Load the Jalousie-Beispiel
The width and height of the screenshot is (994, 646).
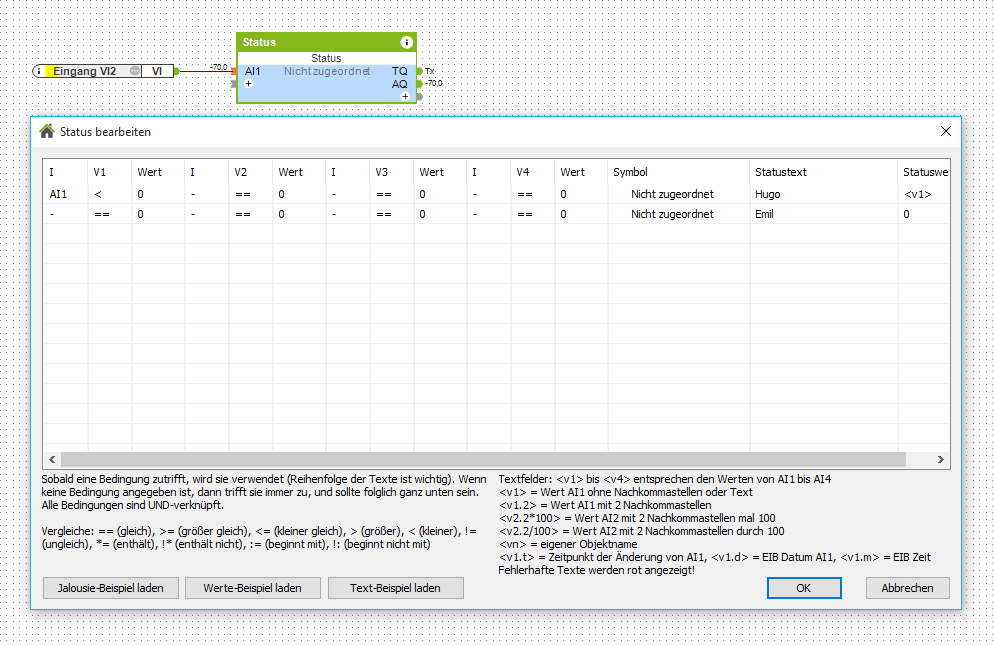click(111, 588)
